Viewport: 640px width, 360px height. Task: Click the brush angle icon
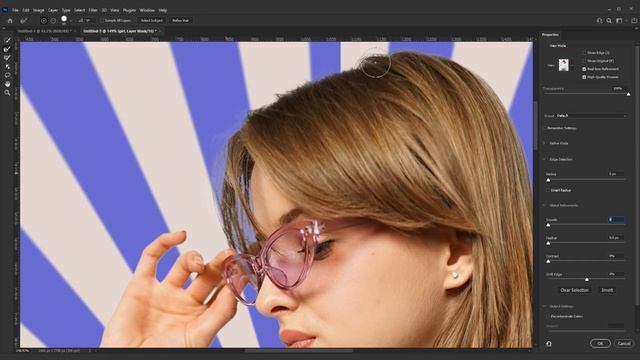(x=81, y=20)
